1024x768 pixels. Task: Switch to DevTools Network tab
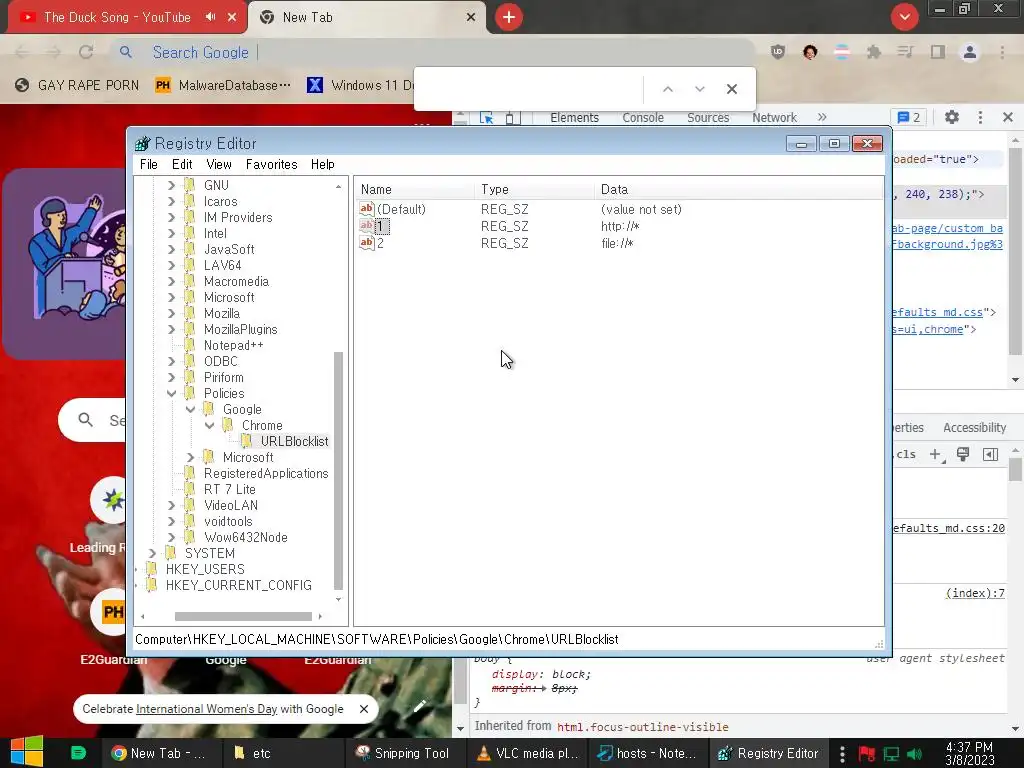(x=774, y=118)
